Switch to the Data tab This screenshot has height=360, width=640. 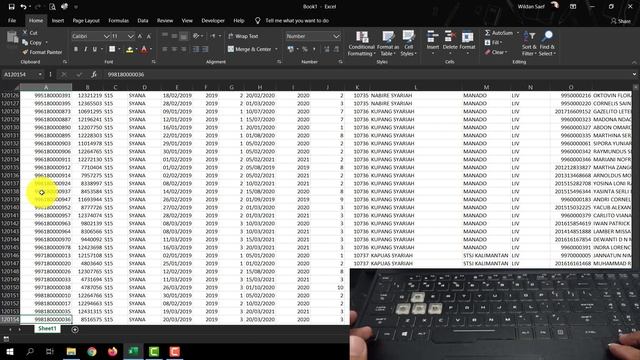(142, 20)
